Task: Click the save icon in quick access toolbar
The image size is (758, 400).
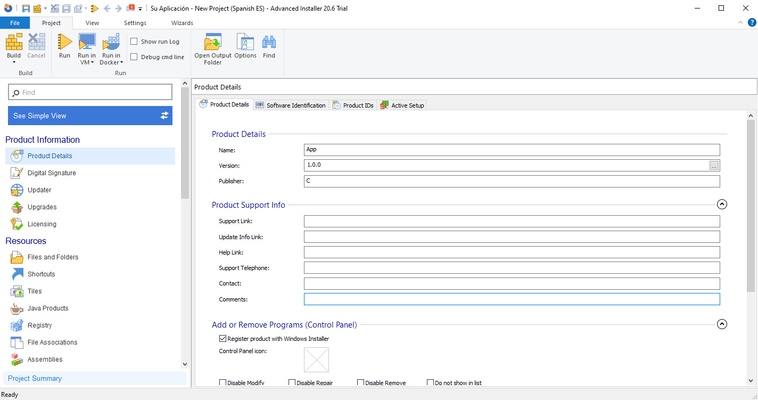Action: [26, 8]
